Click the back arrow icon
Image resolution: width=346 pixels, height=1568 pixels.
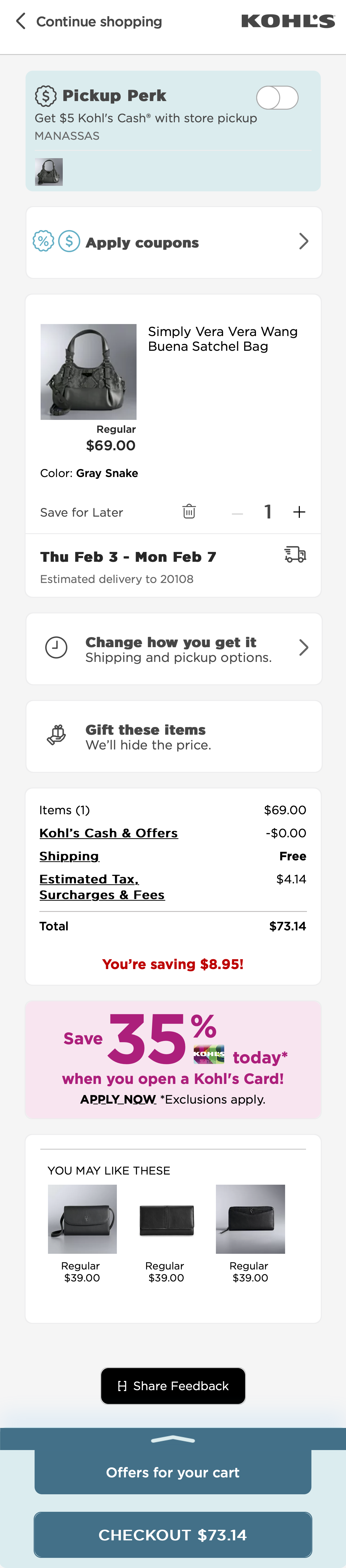(21, 21)
